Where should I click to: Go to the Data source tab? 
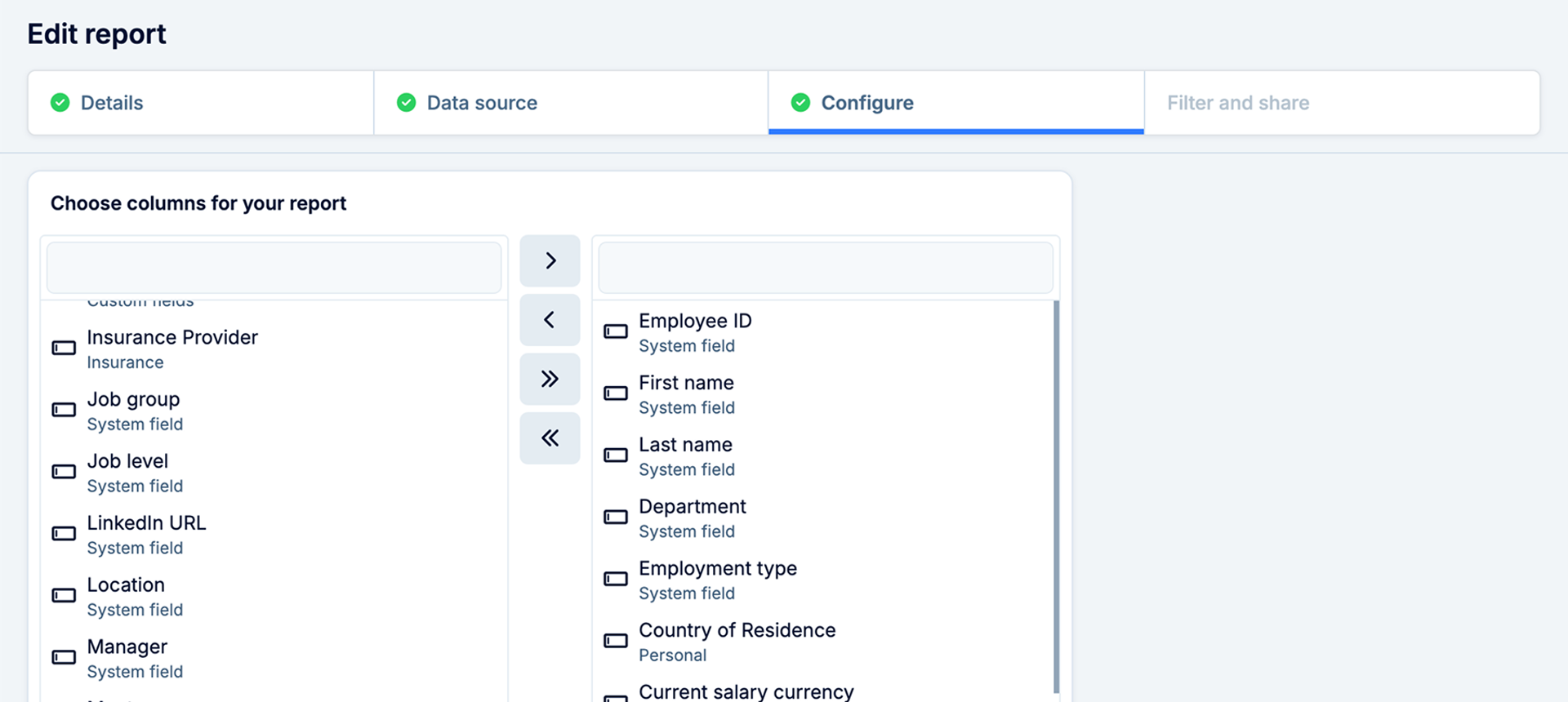[482, 103]
